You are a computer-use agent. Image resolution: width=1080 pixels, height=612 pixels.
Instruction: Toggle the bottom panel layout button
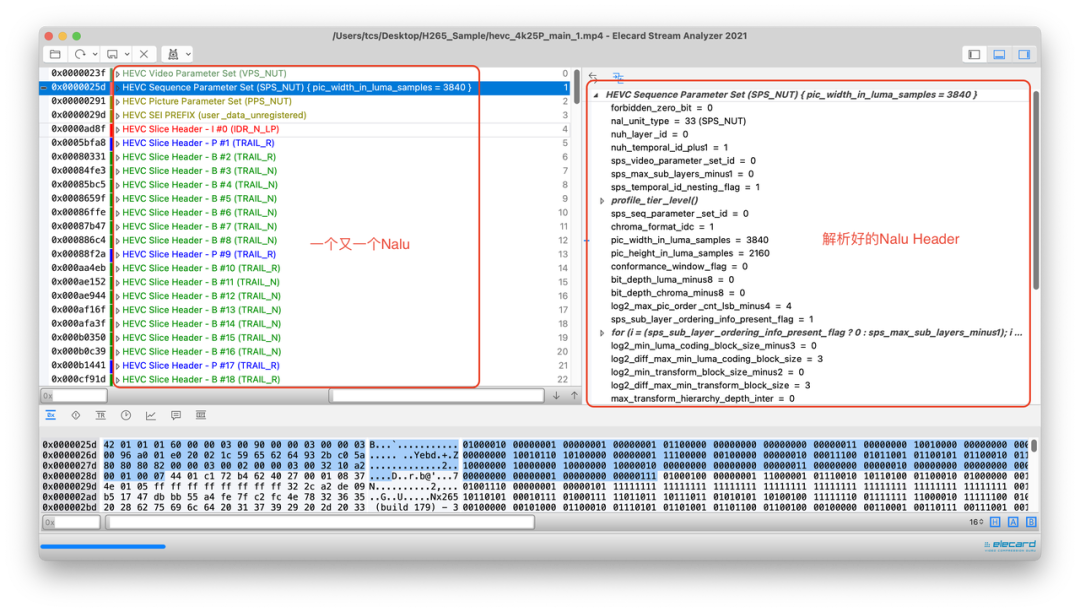pyautogui.click(x=998, y=54)
